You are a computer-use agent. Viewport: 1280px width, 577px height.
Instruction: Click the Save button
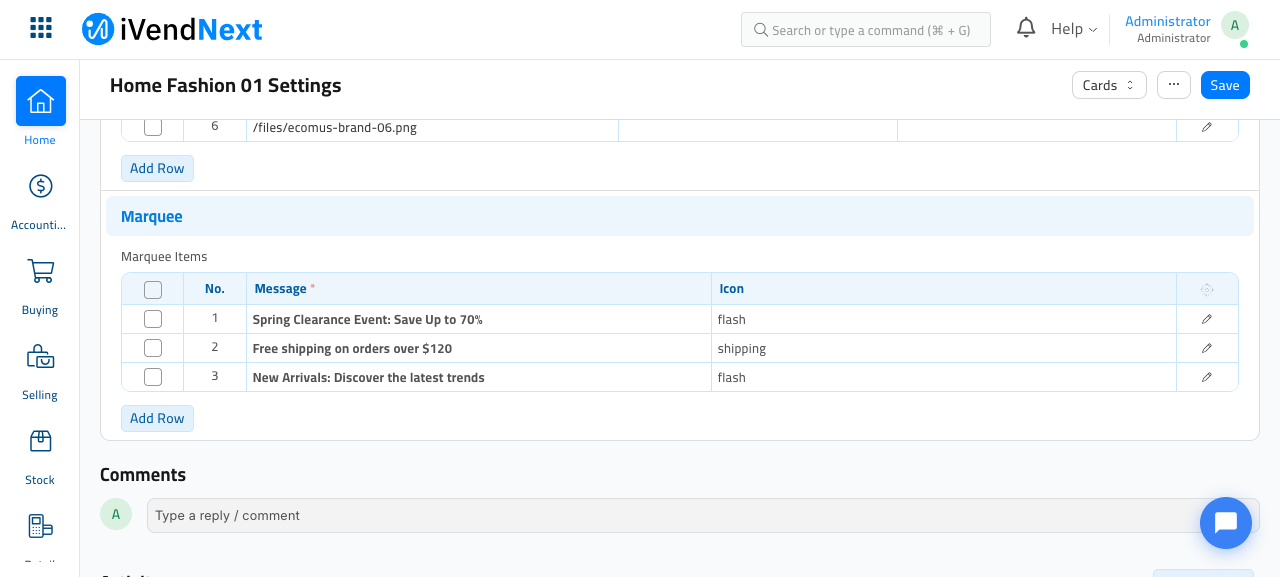pos(1225,85)
